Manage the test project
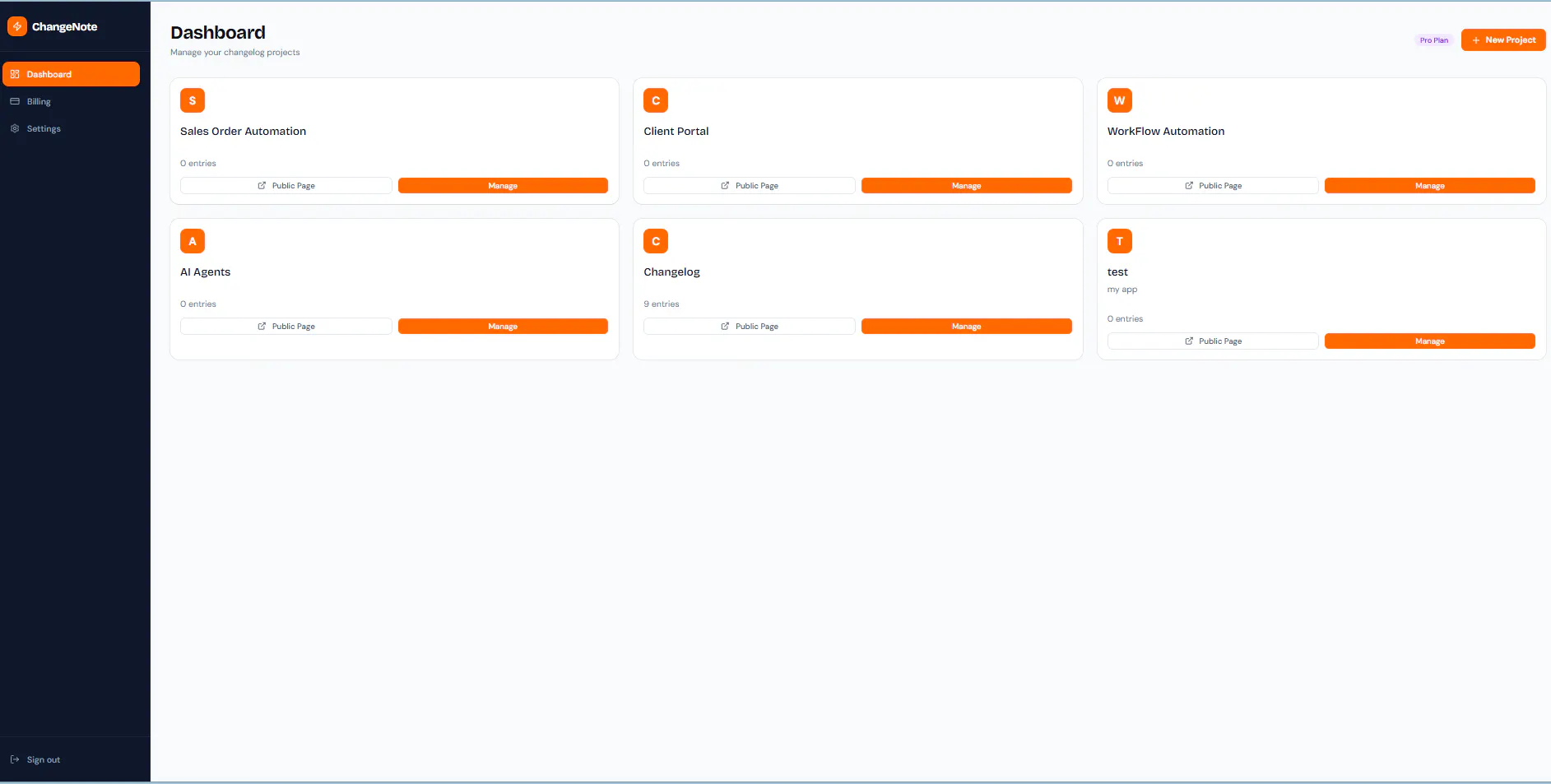The width and height of the screenshot is (1551, 784). pyautogui.click(x=1430, y=341)
